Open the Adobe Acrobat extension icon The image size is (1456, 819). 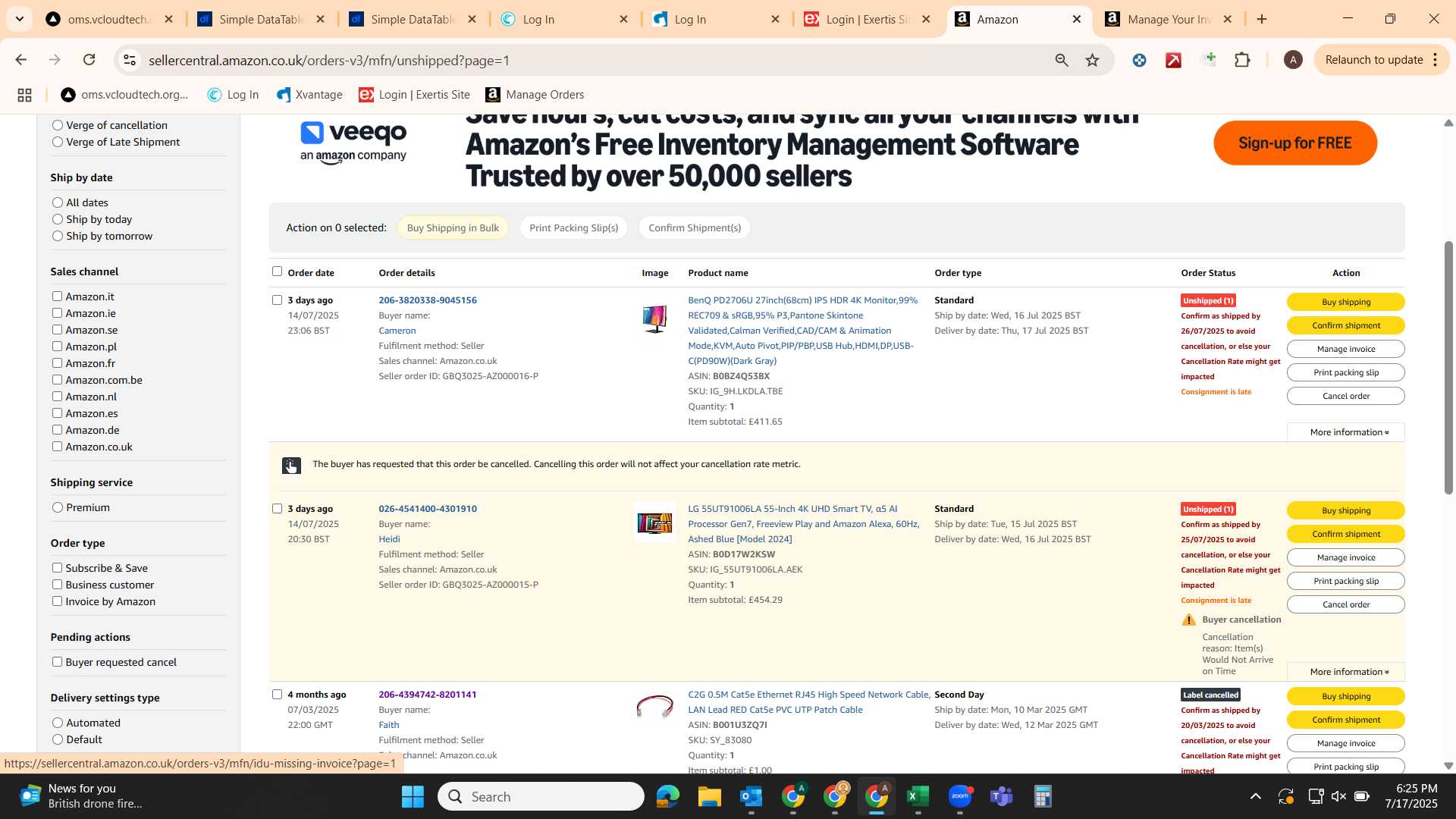[x=1173, y=60]
